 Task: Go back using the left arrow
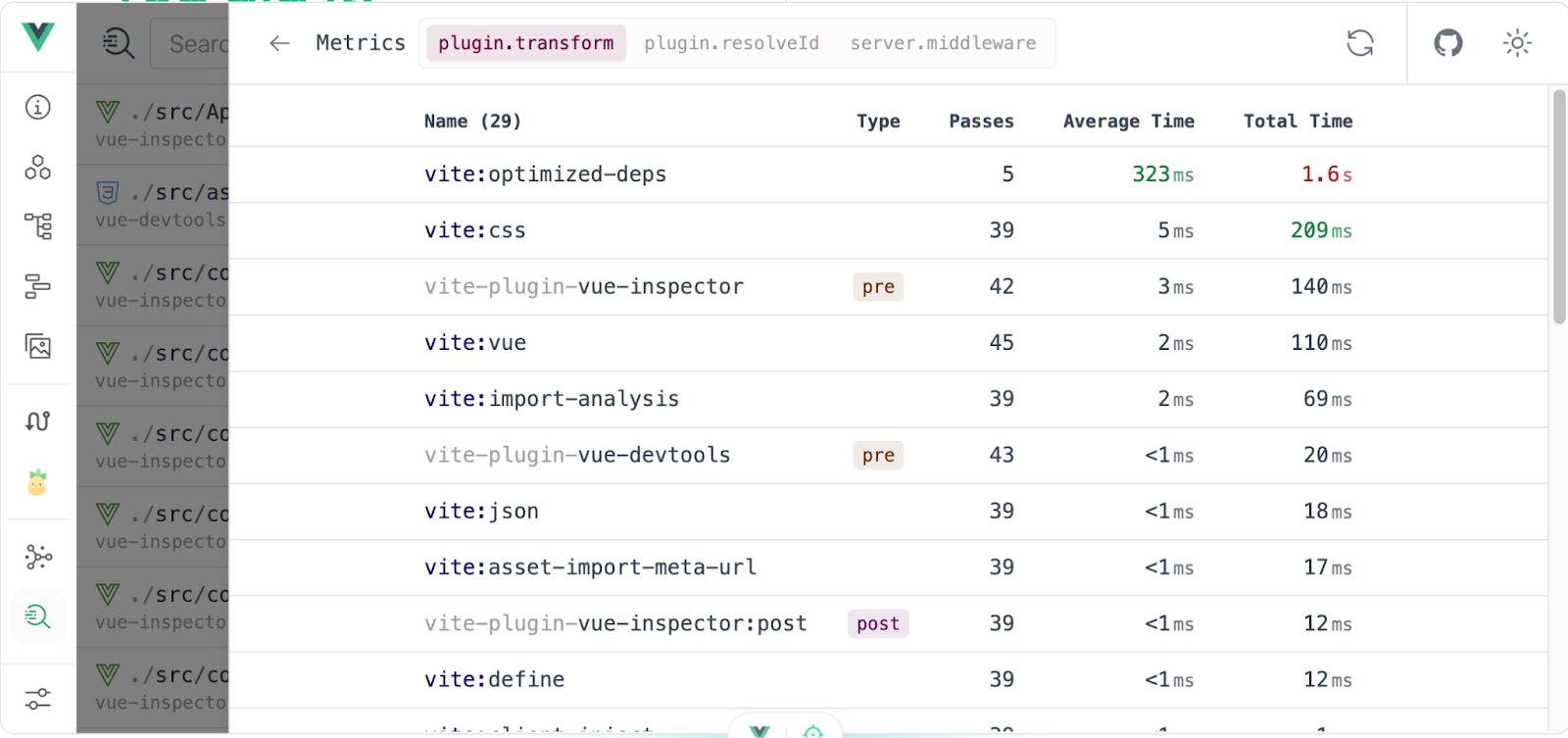click(x=279, y=43)
